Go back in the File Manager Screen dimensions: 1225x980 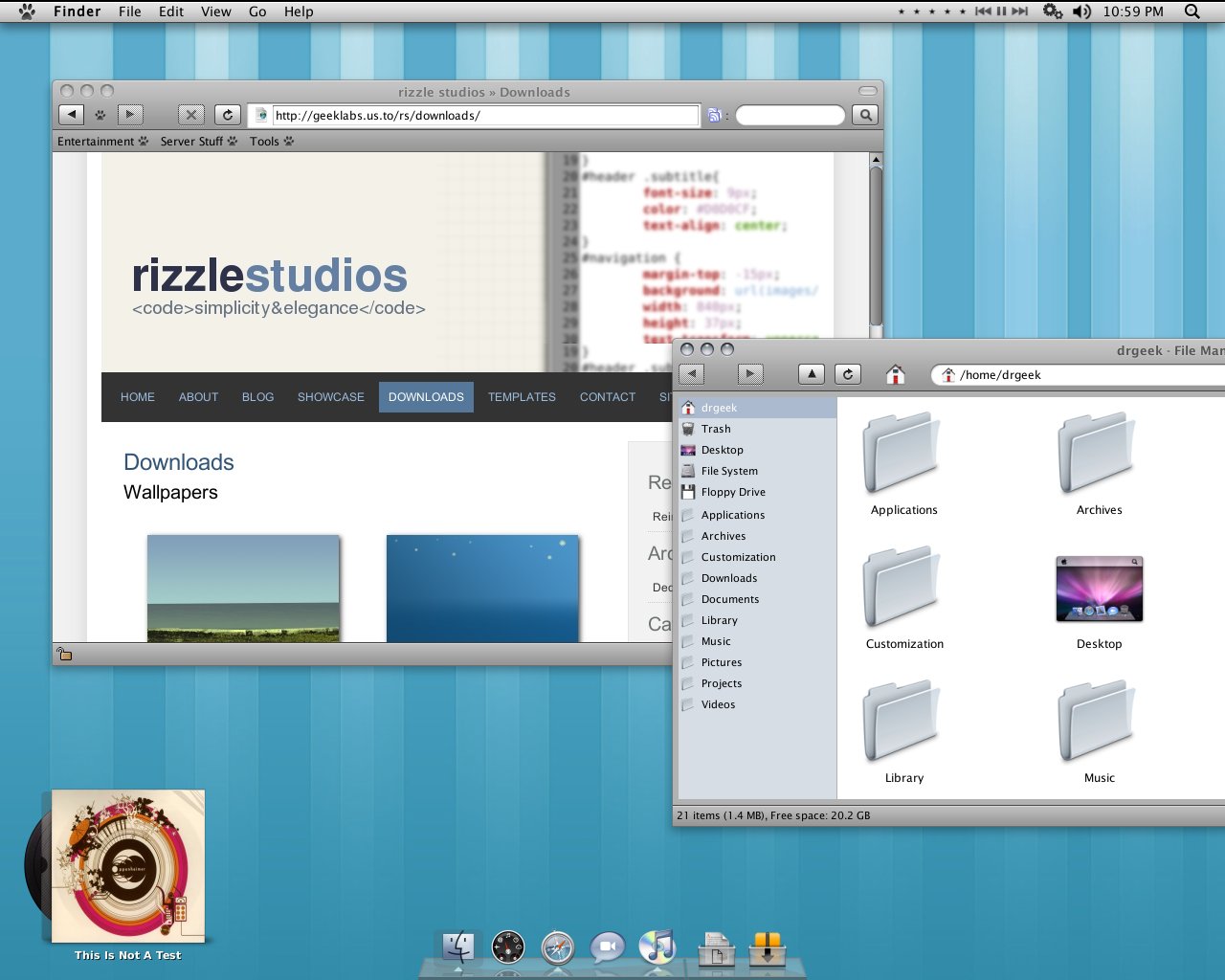(691, 374)
